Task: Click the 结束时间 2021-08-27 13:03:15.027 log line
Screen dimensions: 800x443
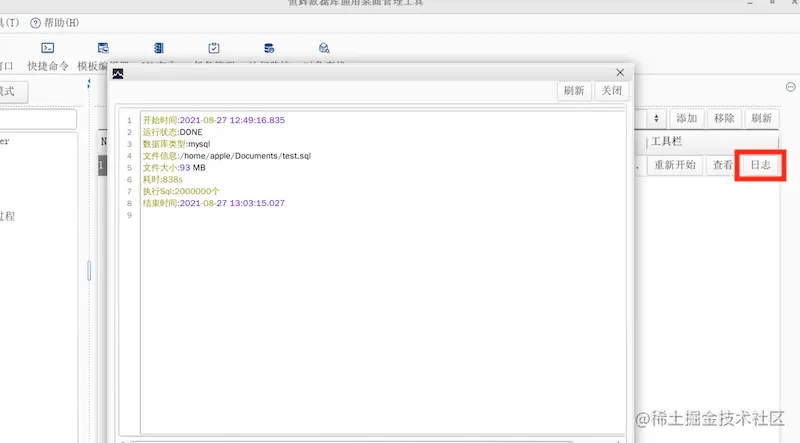Action: click(x=214, y=203)
